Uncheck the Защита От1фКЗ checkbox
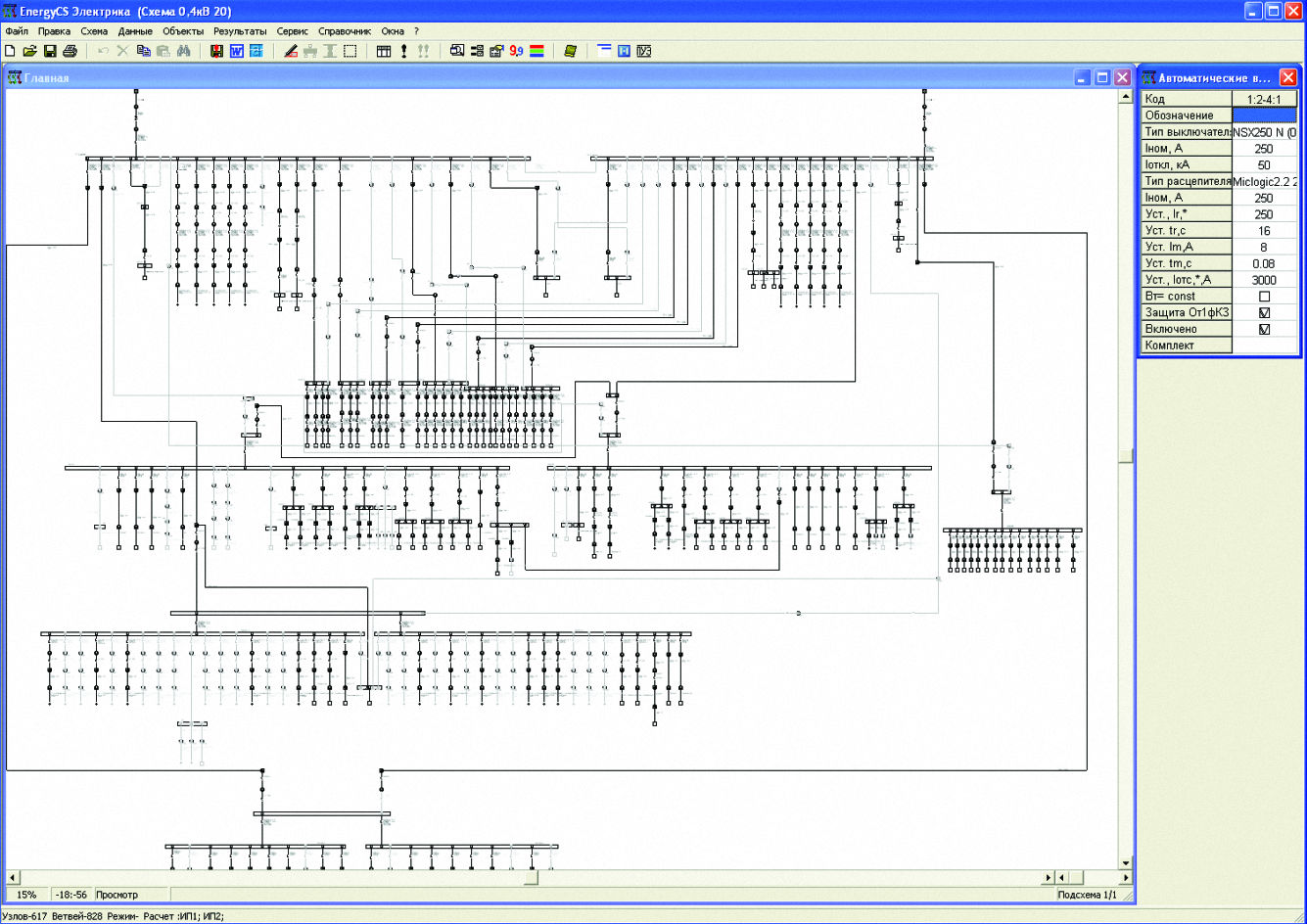The width and height of the screenshot is (1307, 924). click(1264, 313)
